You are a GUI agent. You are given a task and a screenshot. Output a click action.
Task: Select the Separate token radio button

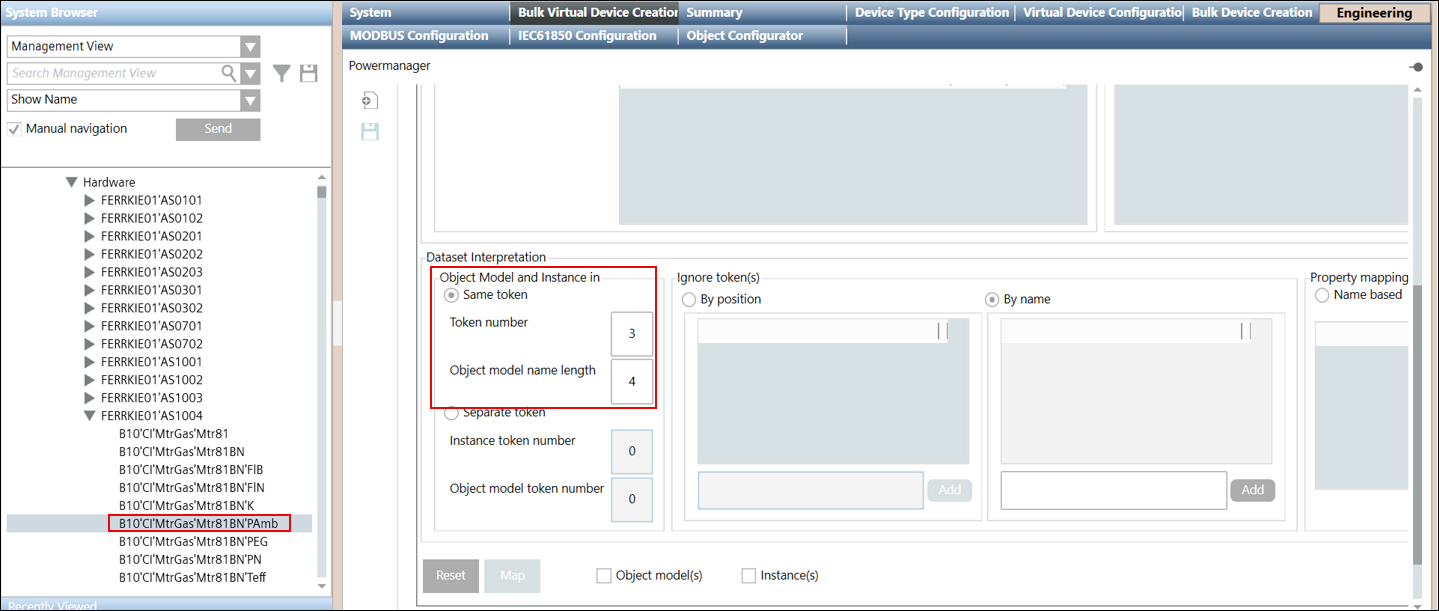pos(452,413)
